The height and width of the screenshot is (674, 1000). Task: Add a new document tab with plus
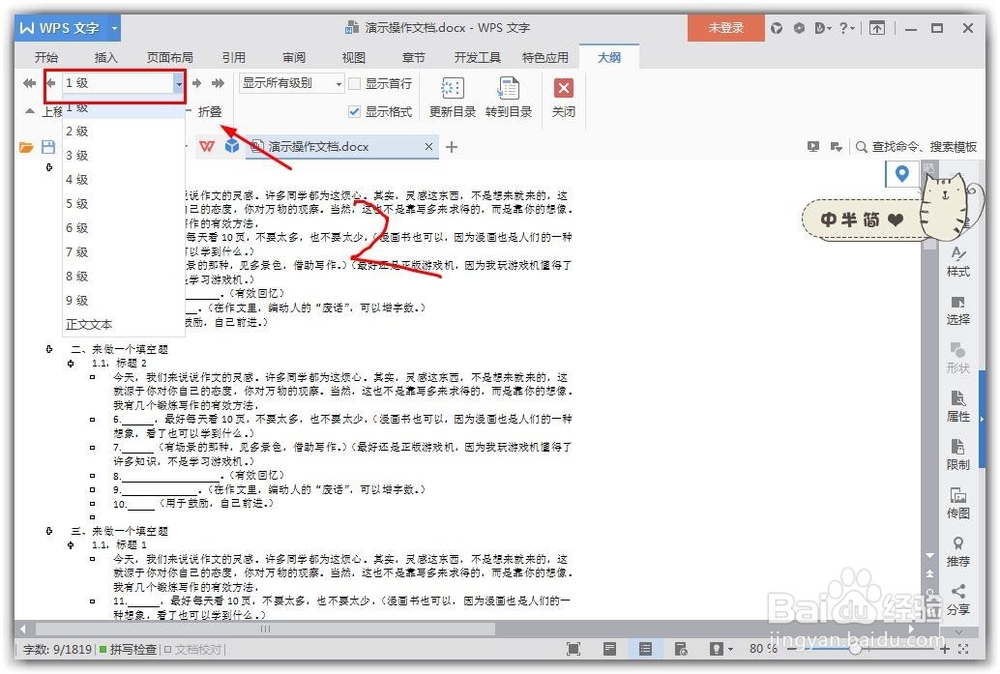point(452,147)
